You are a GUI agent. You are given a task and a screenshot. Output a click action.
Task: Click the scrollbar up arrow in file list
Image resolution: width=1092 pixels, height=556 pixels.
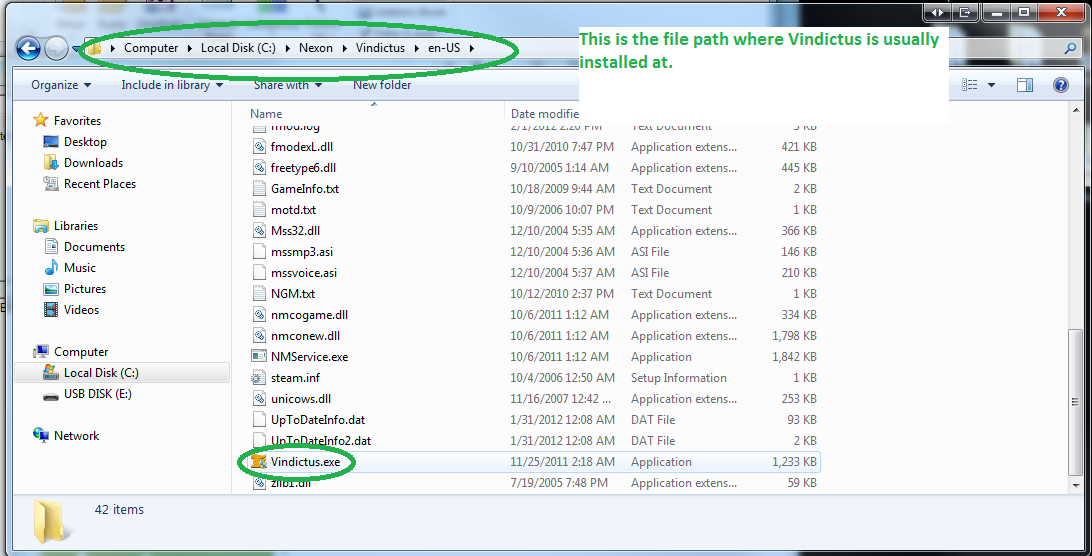click(x=1076, y=110)
